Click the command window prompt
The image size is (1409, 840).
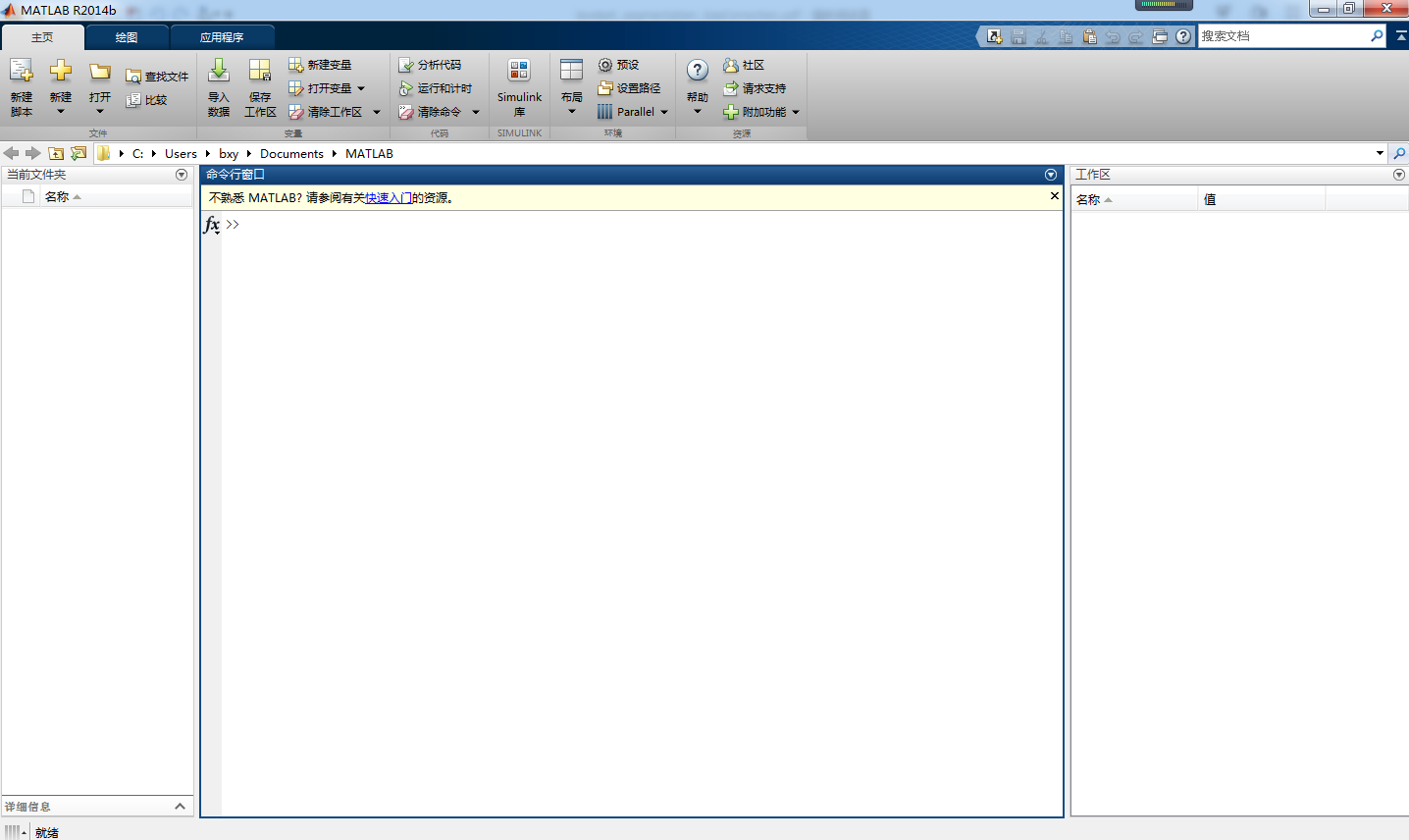[x=233, y=225]
